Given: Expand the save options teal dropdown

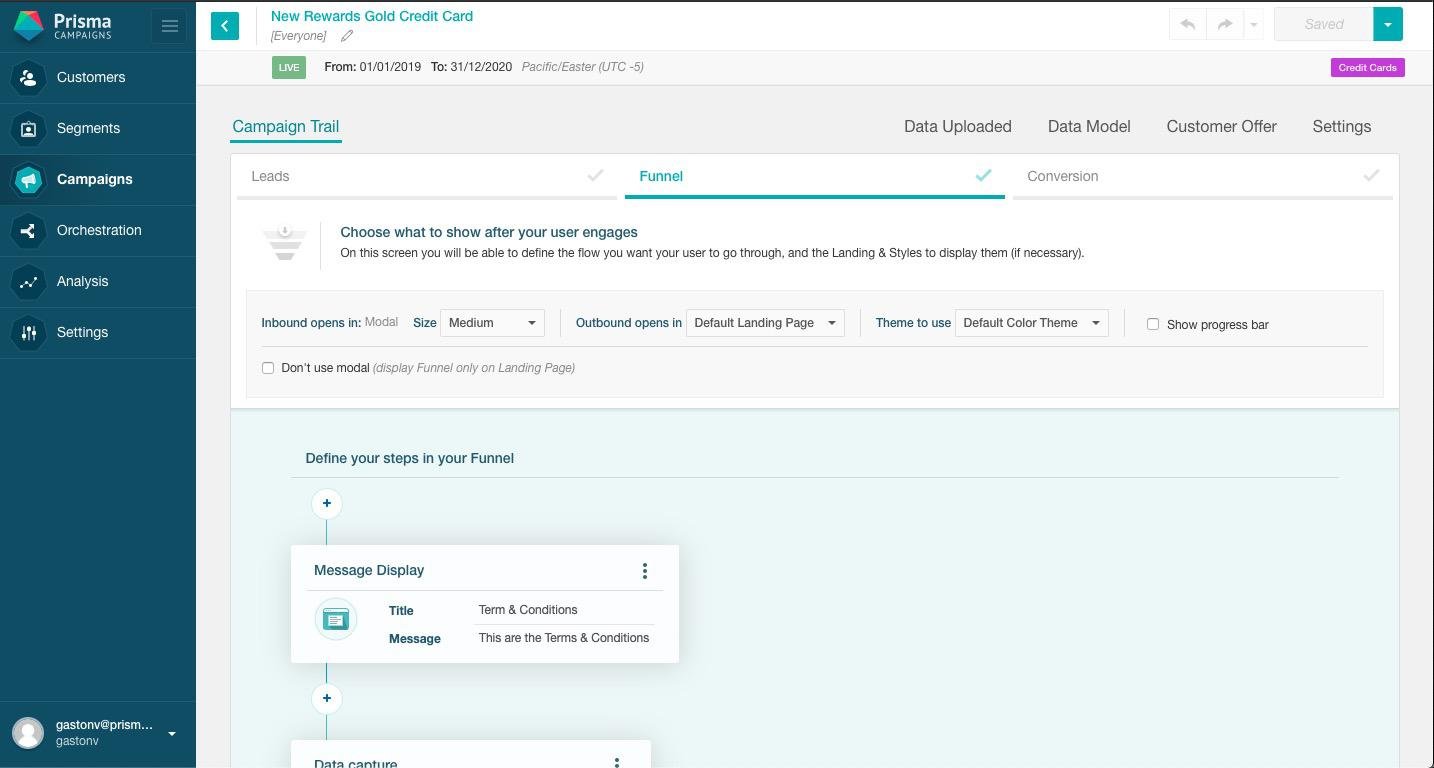Looking at the screenshot, I should point(1388,24).
